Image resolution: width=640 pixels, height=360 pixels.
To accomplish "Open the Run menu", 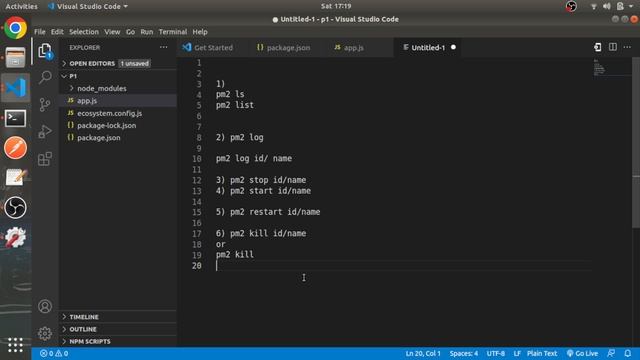I will pyautogui.click(x=147, y=32).
